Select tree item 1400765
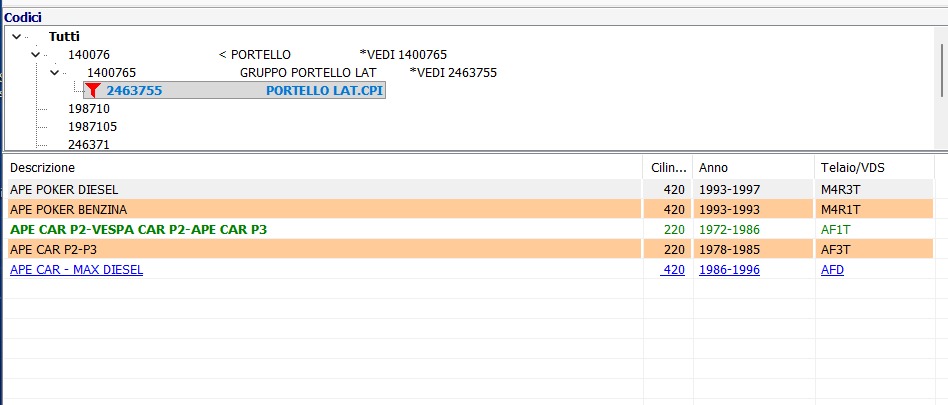This screenshot has width=948, height=405. click(111, 73)
